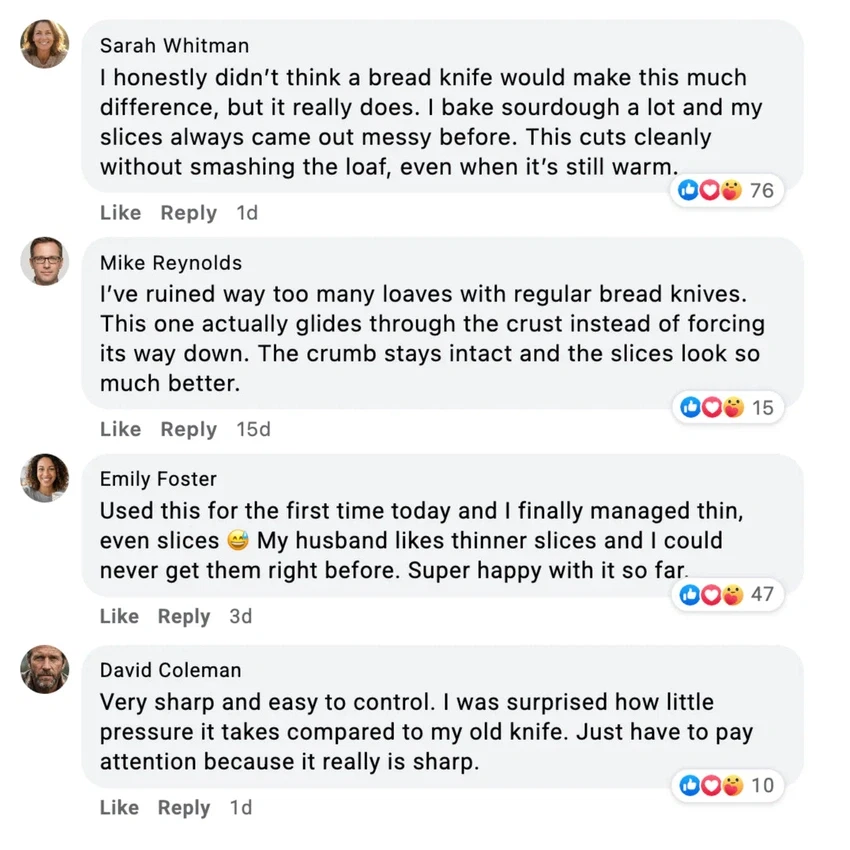The image size is (850, 850).
Task: Like Mike Reynolds' comment
Action: (120, 429)
